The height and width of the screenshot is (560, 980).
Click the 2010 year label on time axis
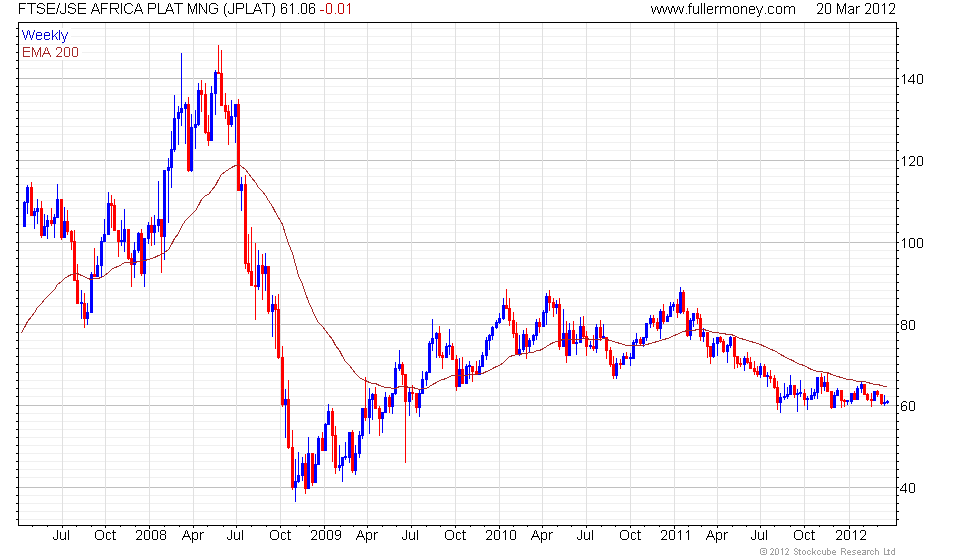501,536
